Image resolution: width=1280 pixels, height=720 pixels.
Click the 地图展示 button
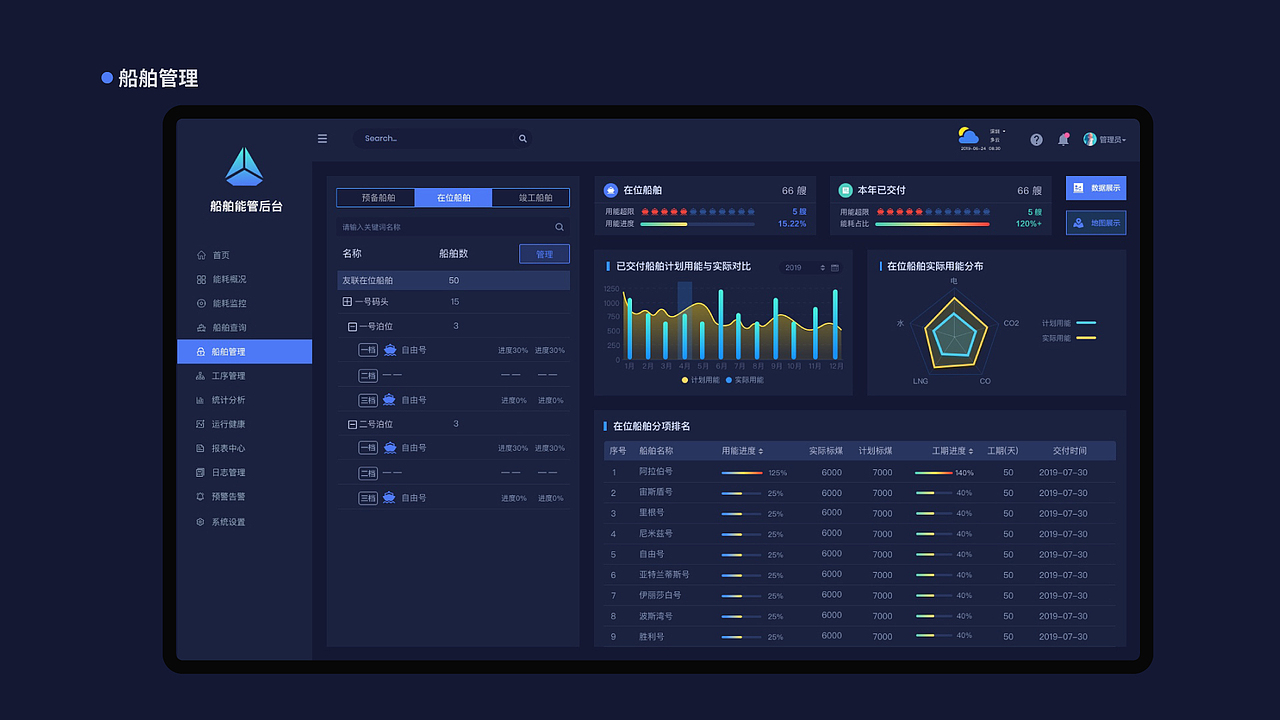click(1096, 223)
